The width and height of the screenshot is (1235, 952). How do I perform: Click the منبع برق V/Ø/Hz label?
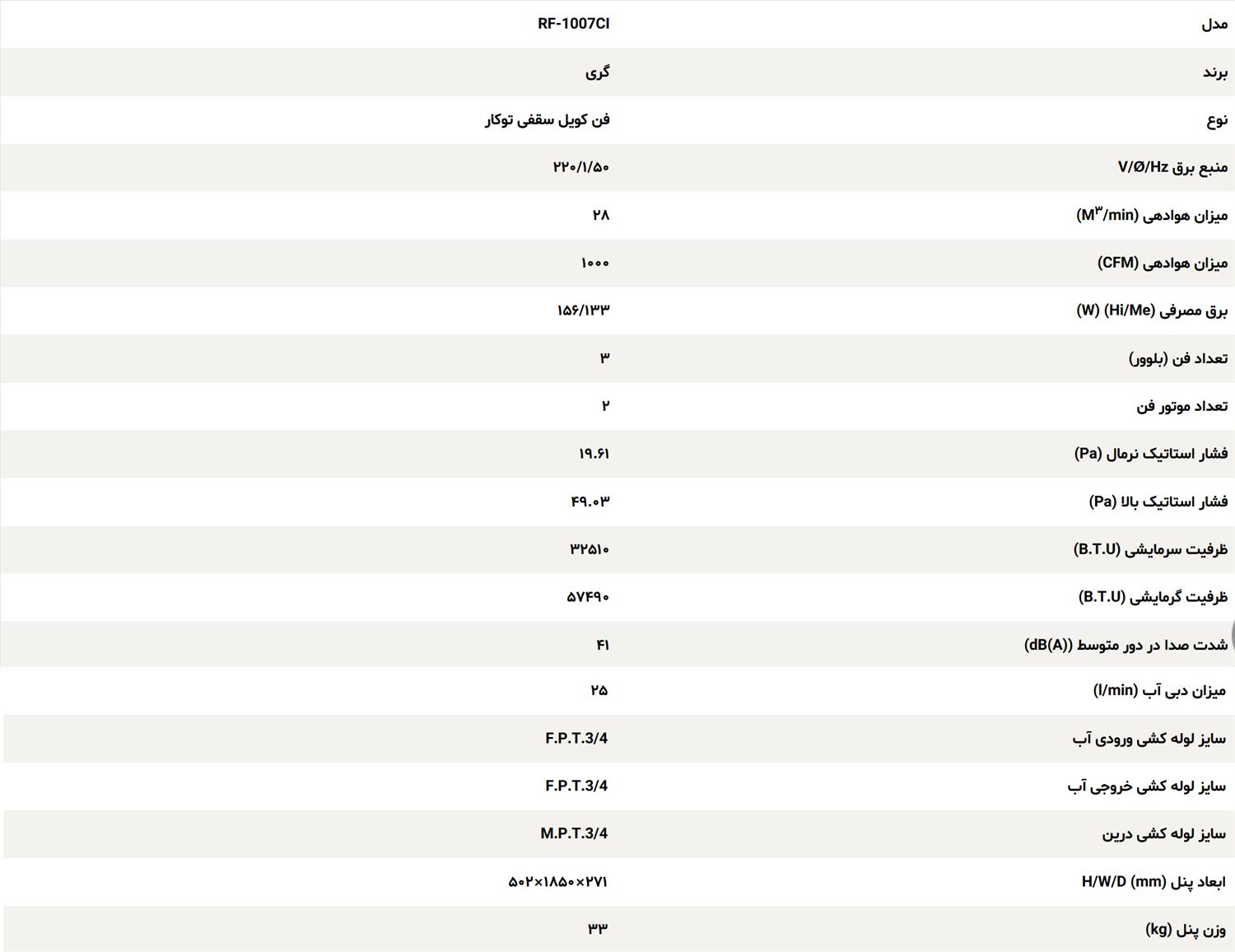pyautogui.click(x=1172, y=167)
